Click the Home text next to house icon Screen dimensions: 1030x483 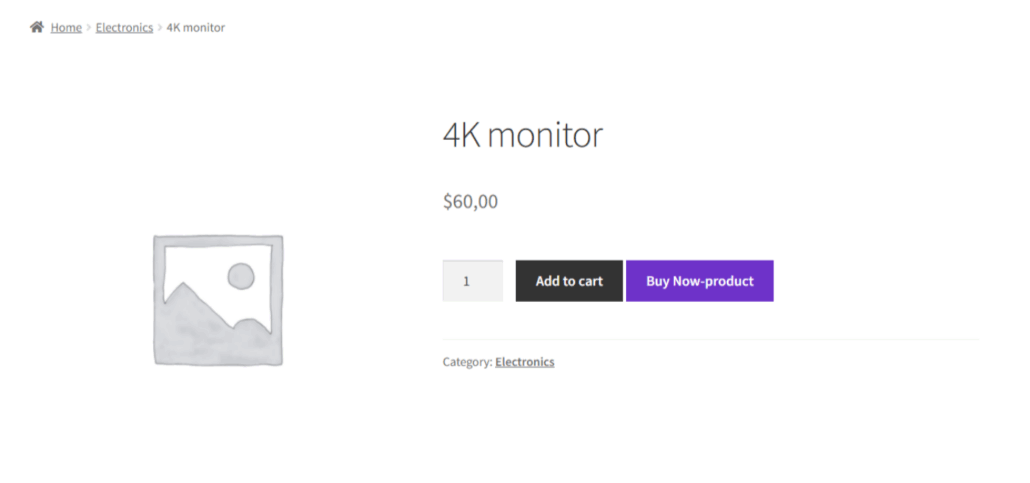pos(66,27)
